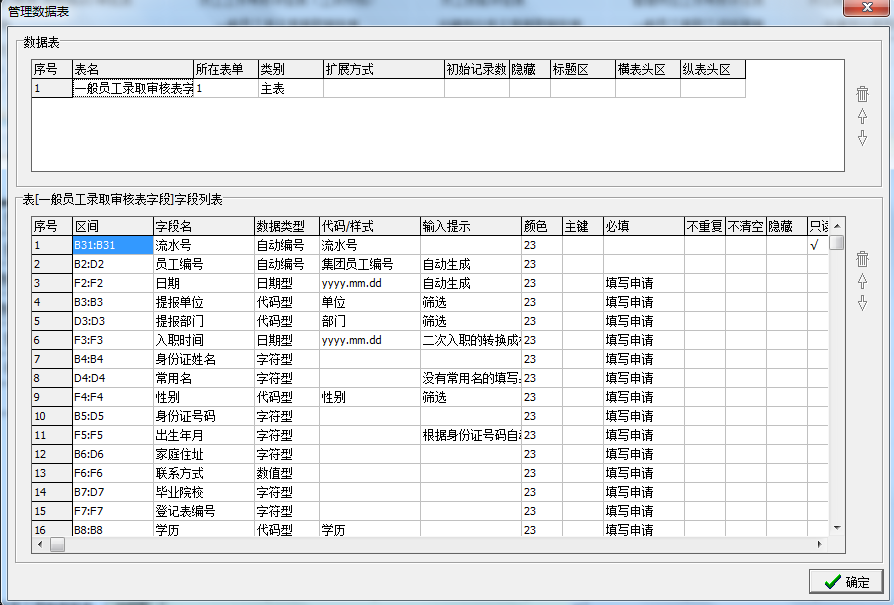Click 数值型 data type for 联系方式

(x=286, y=473)
